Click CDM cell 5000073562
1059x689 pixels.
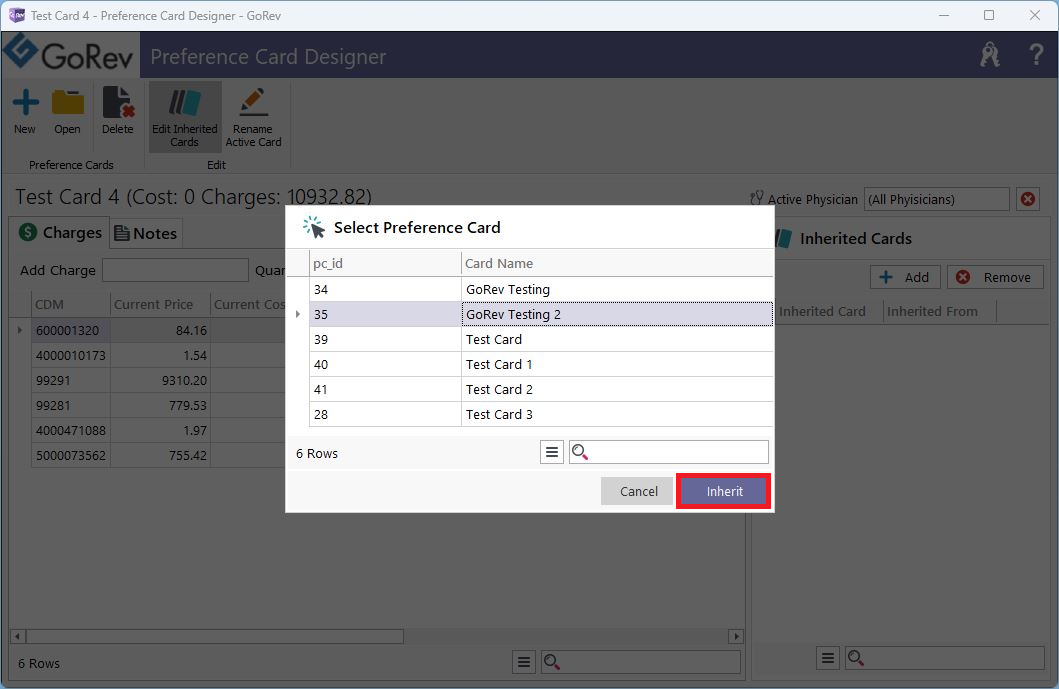click(x=70, y=455)
